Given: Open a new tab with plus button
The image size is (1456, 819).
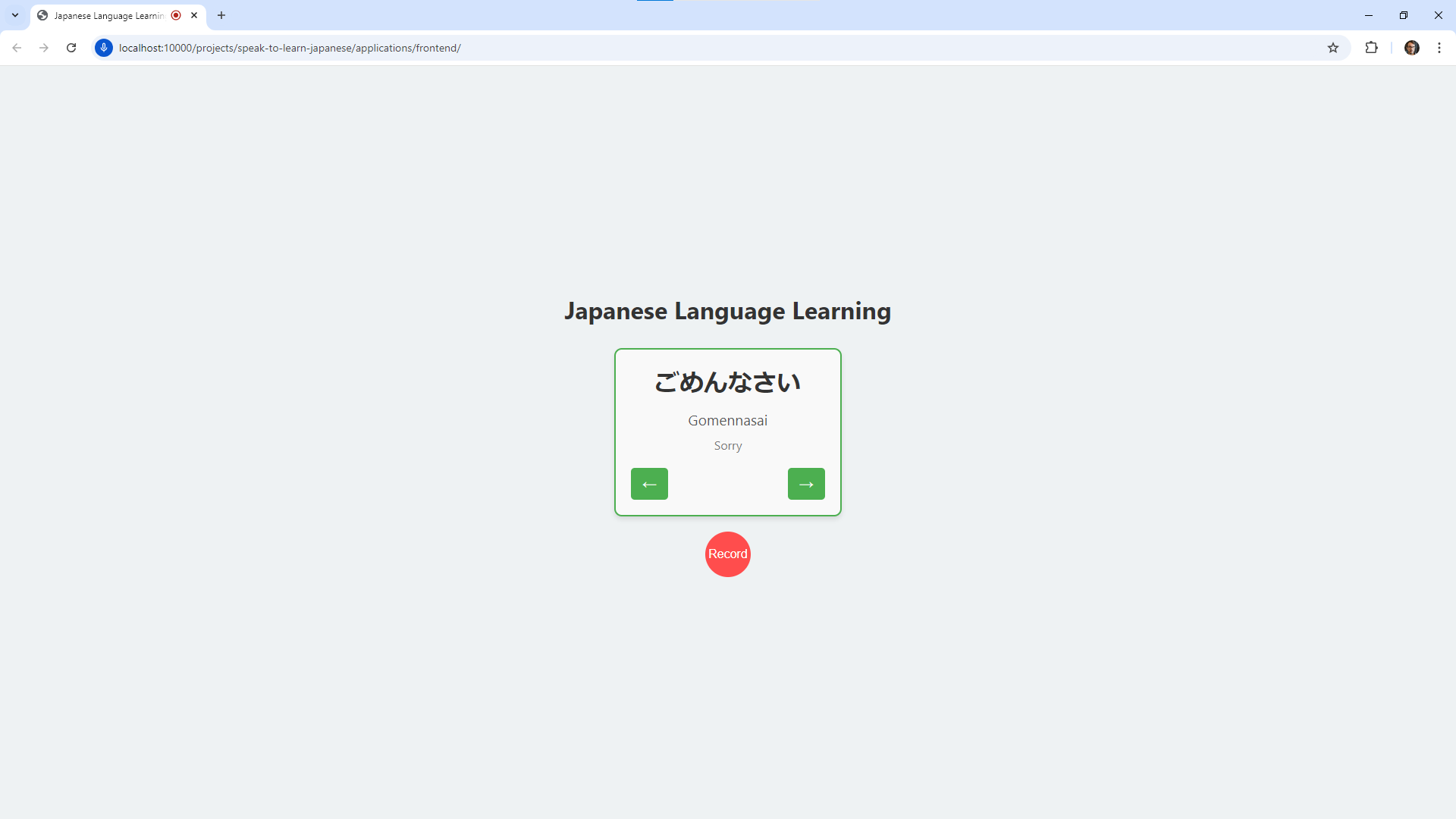Looking at the screenshot, I should (x=221, y=15).
